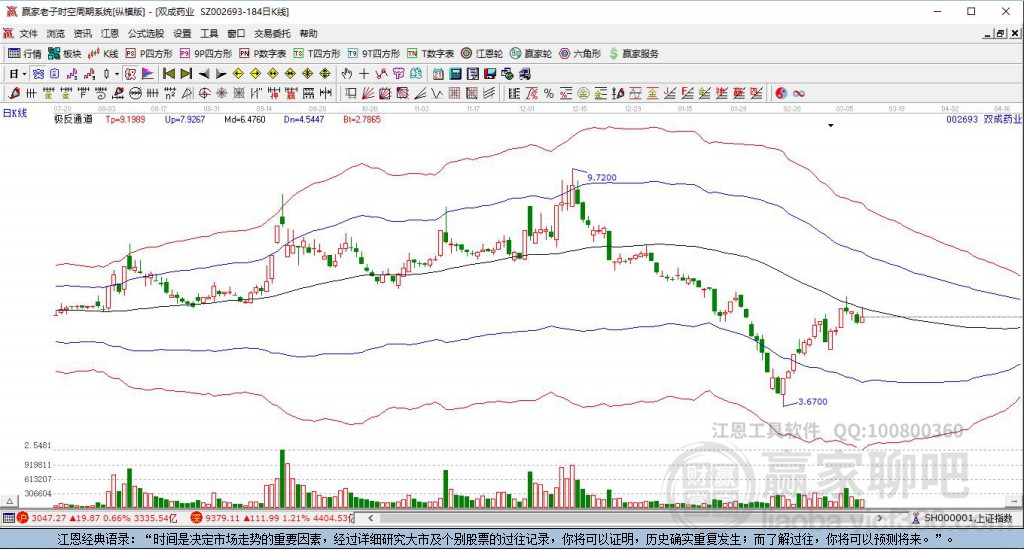Click the black right arrow icon

coord(221,74)
